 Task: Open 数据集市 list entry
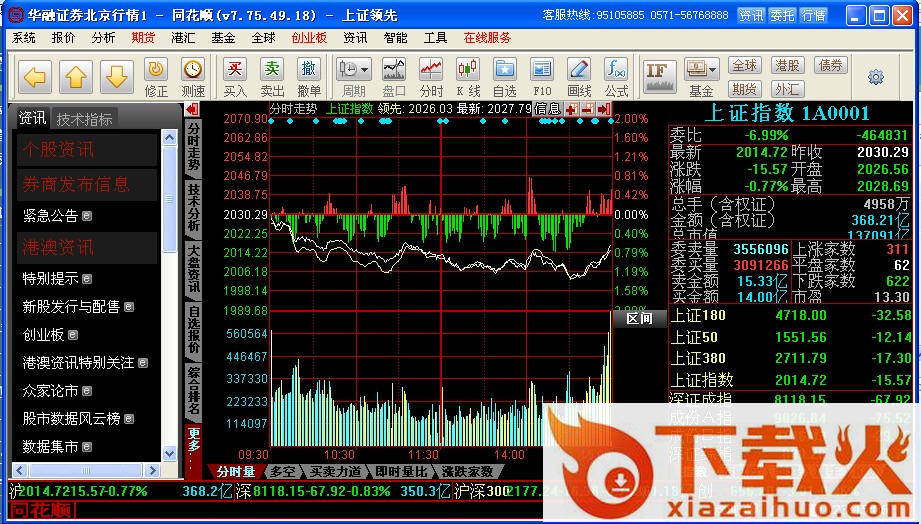pos(56,447)
